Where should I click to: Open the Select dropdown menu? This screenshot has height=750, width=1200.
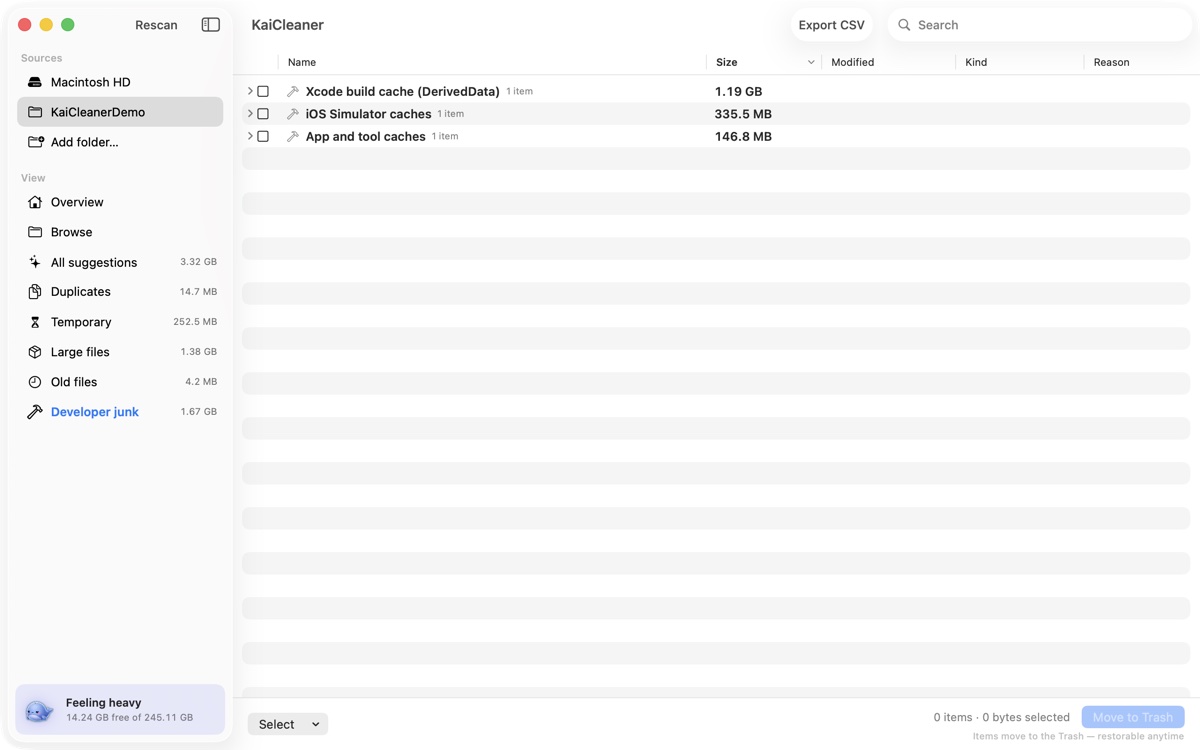pos(288,724)
